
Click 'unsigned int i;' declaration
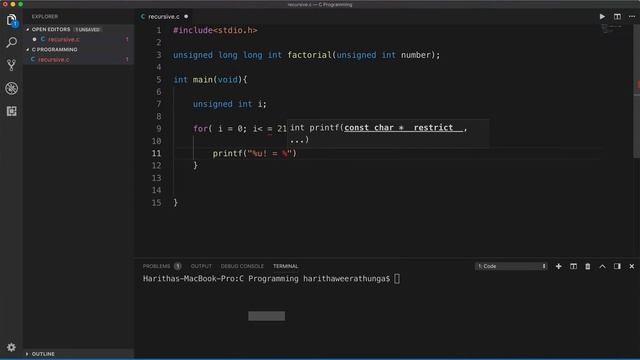point(229,104)
